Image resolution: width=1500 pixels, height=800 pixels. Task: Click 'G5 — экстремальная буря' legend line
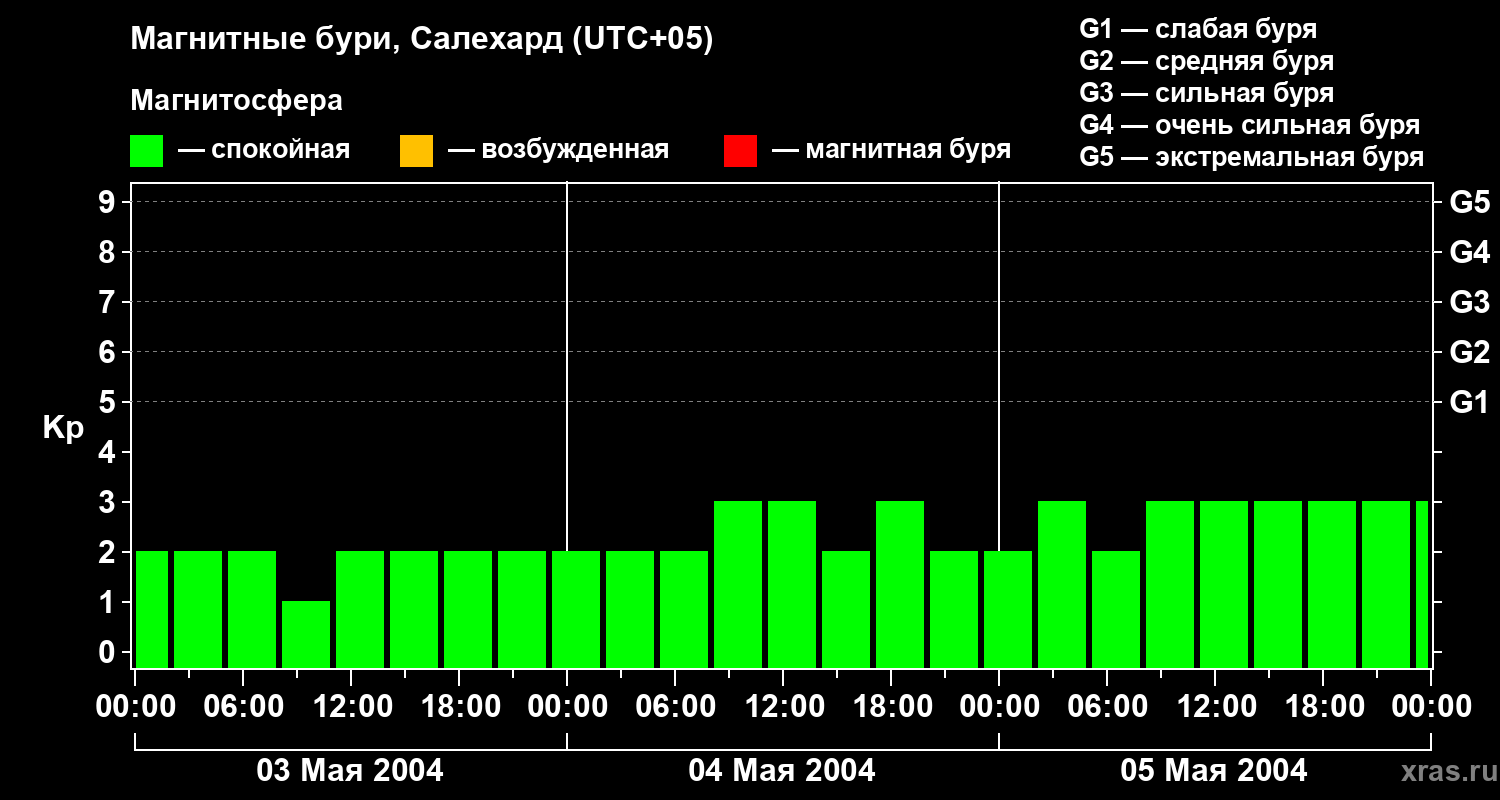click(x=1252, y=157)
